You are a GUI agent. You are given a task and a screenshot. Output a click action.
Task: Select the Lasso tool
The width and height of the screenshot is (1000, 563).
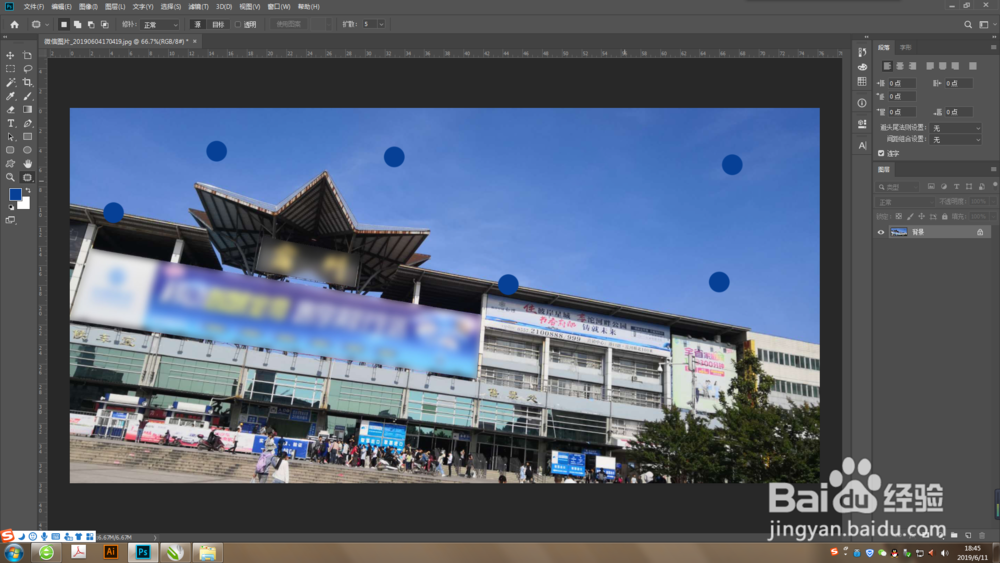pos(27,69)
